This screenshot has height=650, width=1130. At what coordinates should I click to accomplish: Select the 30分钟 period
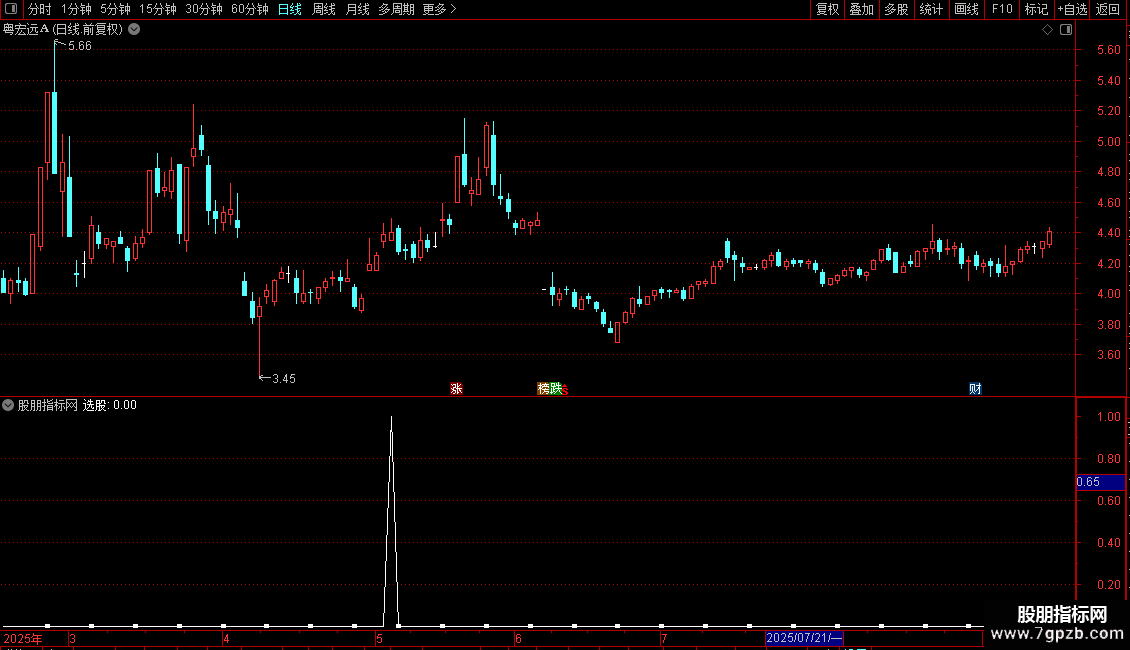pyautogui.click(x=204, y=9)
